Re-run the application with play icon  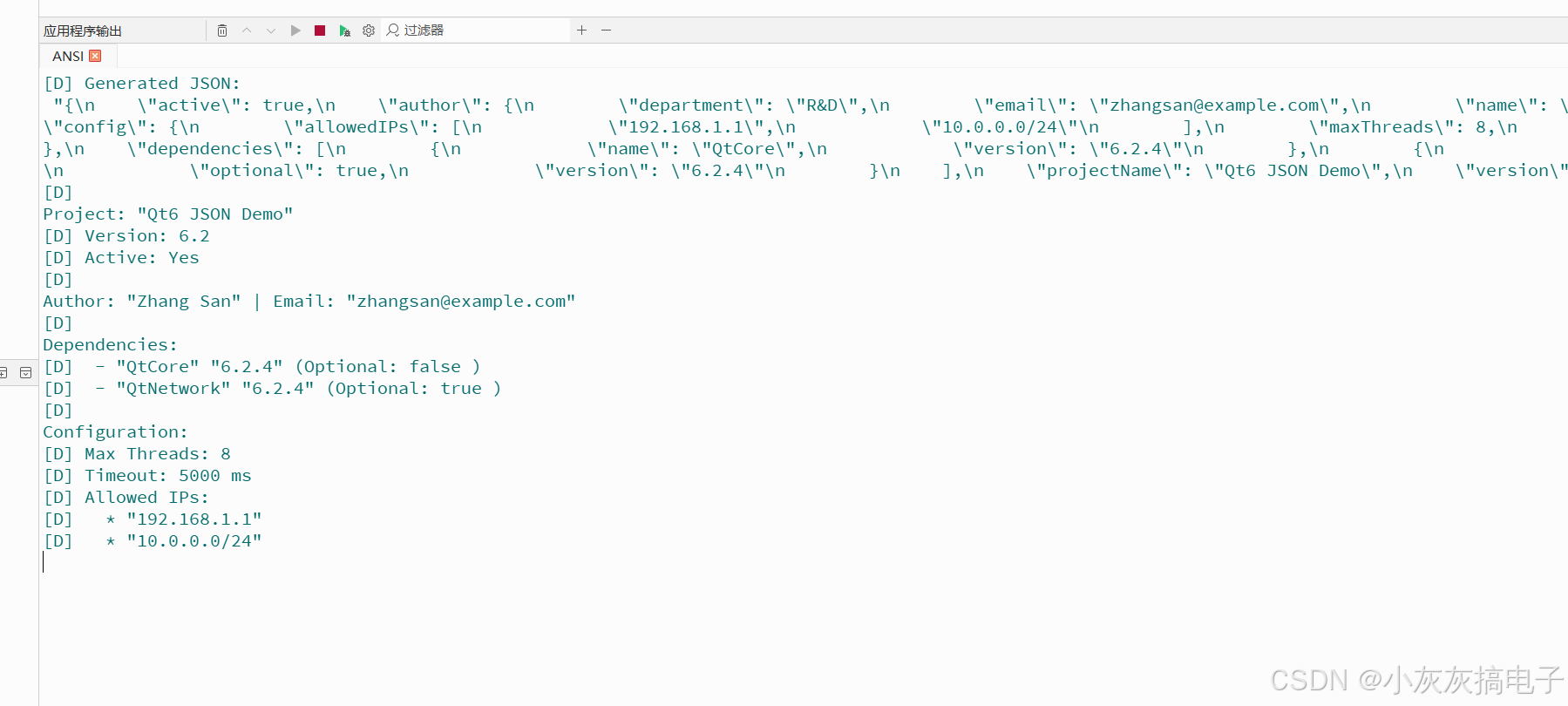295,31
